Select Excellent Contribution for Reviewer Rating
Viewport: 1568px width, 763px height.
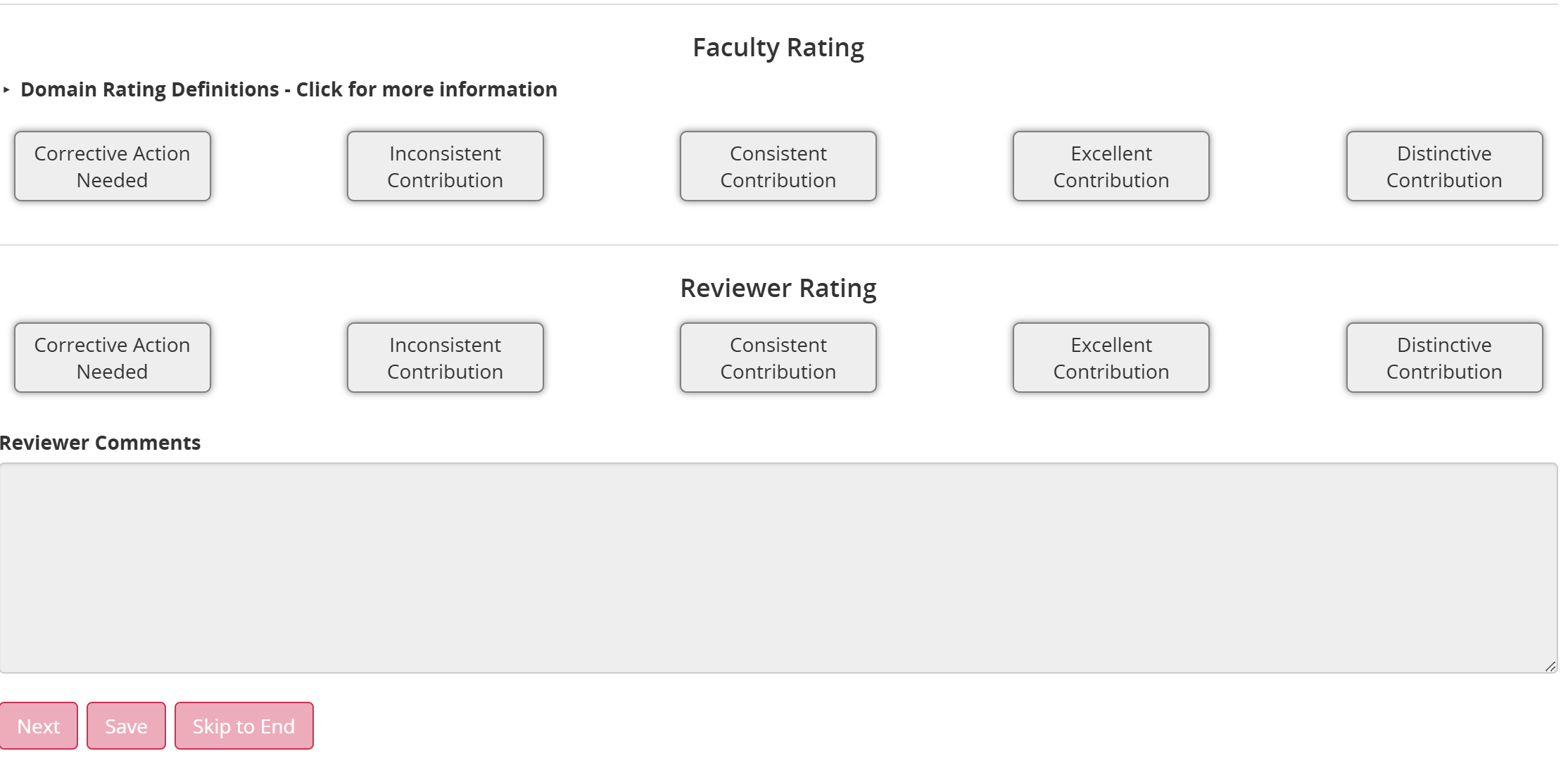[x=1111, y=358]
